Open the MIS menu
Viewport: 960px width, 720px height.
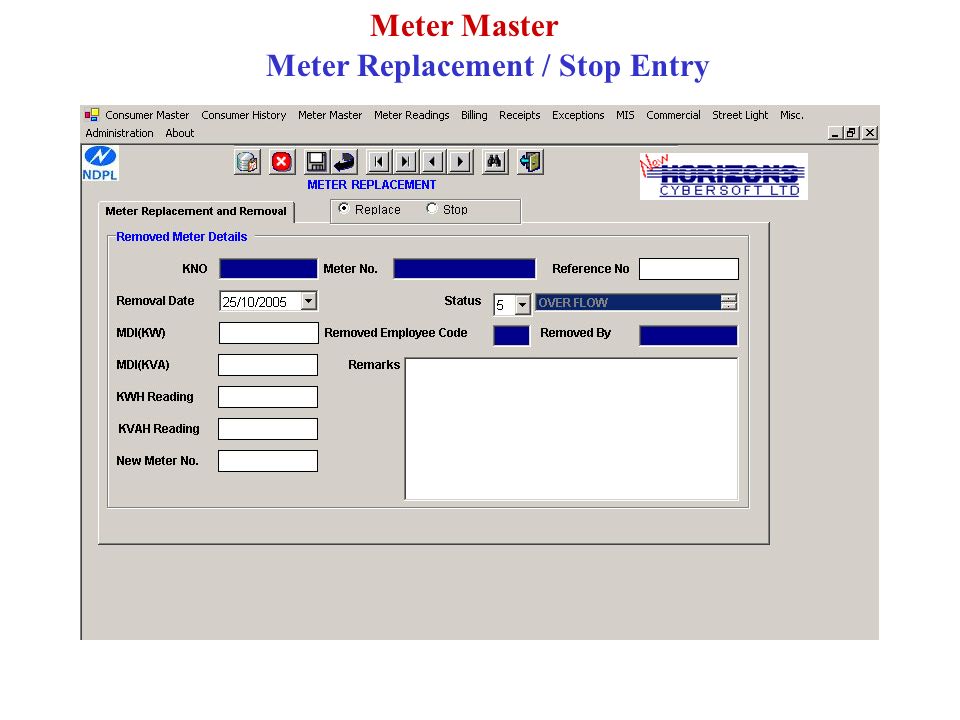point(625,115)
